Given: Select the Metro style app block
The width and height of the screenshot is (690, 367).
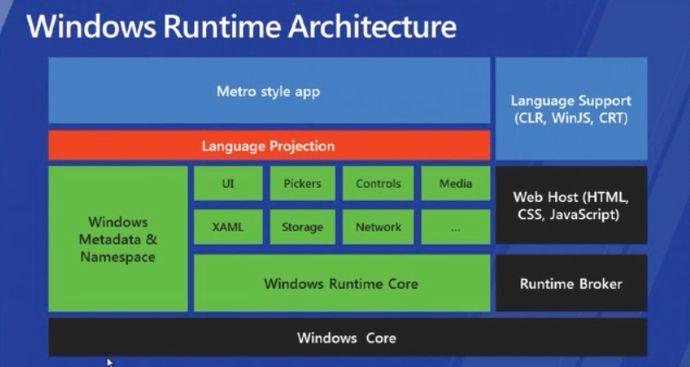Looking at the screenshot, I should [x=269, y=91].
